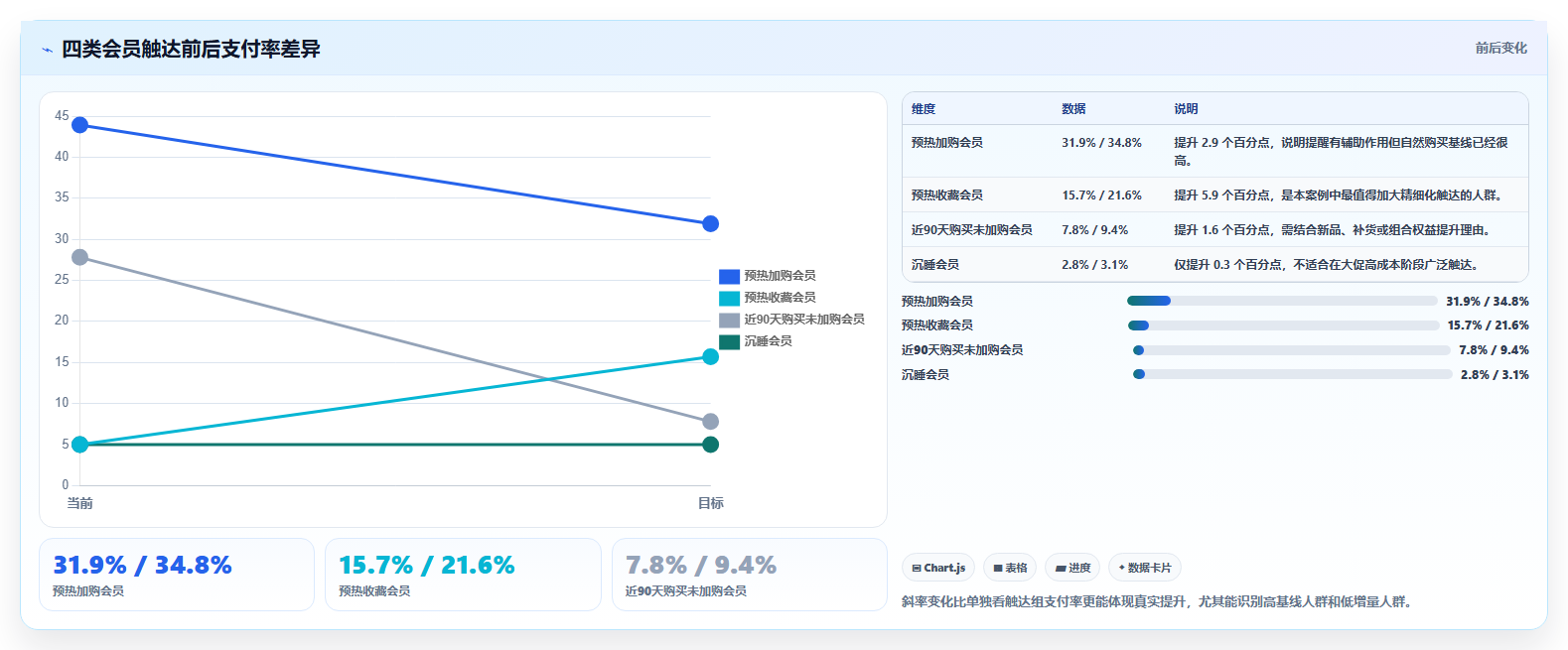This screenshot has height=650, width=1568.
Task: Click the 7.8% / 9.4% stat card
Action: coord(750,575)
